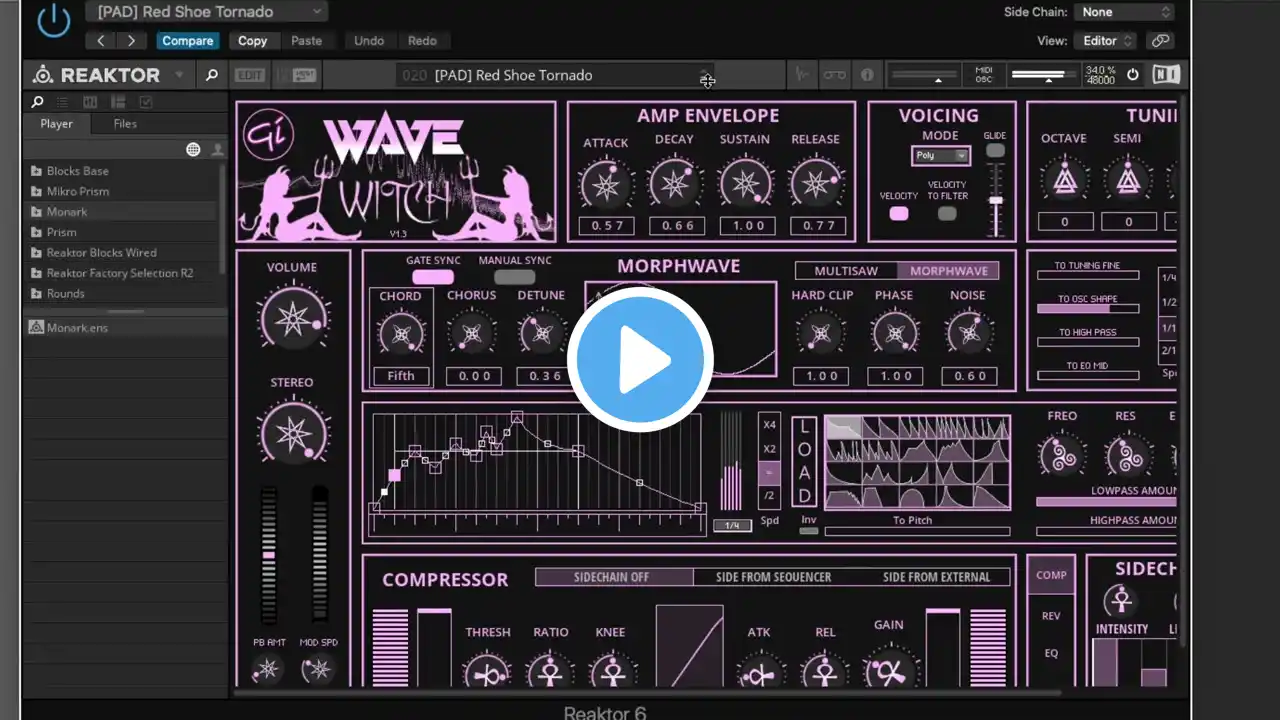
Task: Click the LOAD waveform button
Action: (805, 462)
